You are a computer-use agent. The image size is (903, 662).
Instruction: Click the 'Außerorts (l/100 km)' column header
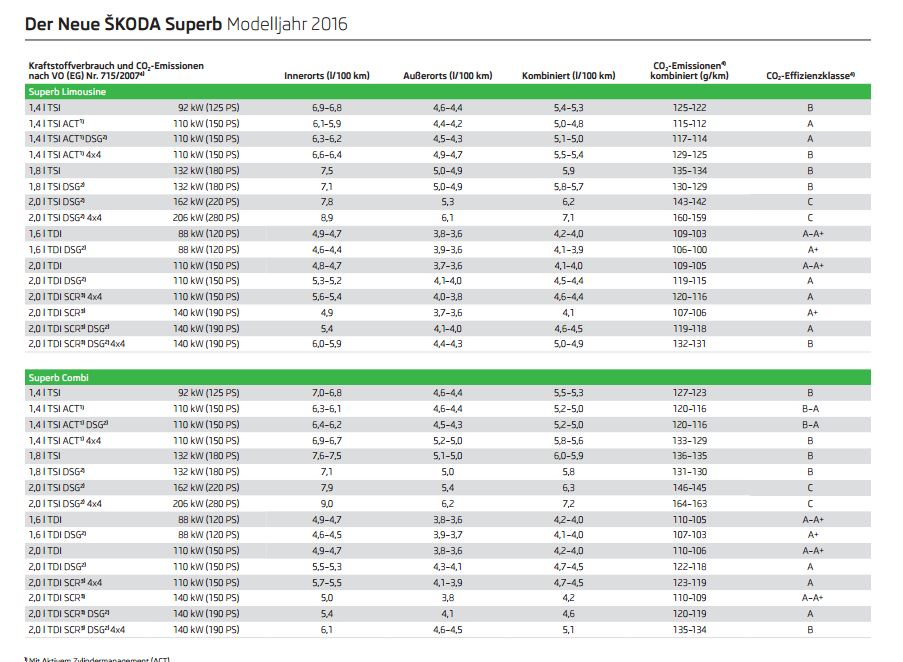[447, 76]
